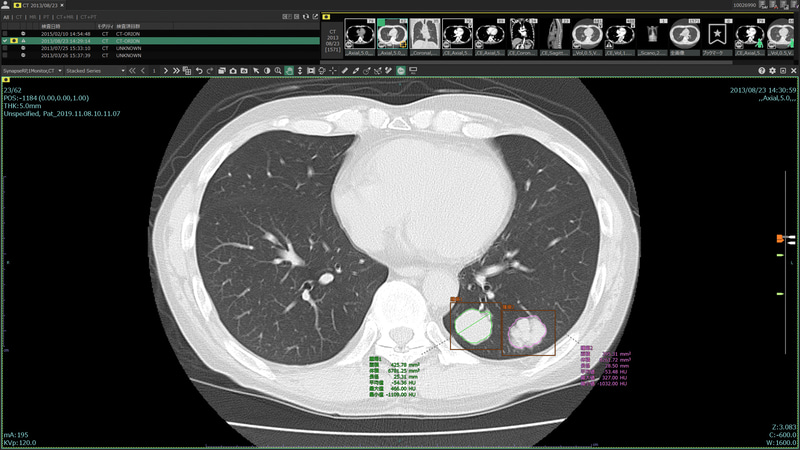Image resolution: width=800 pixels, height=450 pixels.
Task: Click the refresh icon above study list
Action: coord(306,16)
